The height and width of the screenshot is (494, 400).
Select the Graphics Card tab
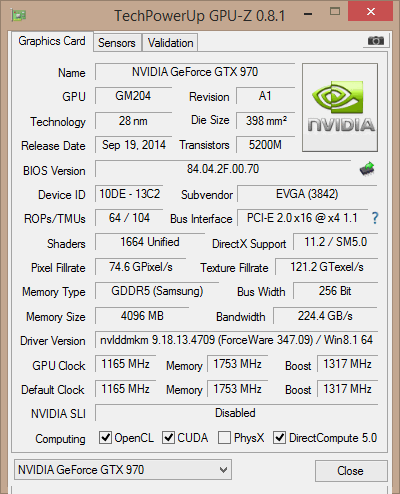click(x=52, y=41)
